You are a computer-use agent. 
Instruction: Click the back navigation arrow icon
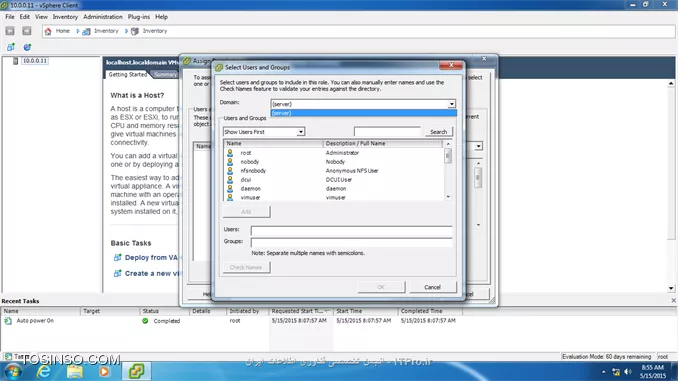(x=10, y=31)
